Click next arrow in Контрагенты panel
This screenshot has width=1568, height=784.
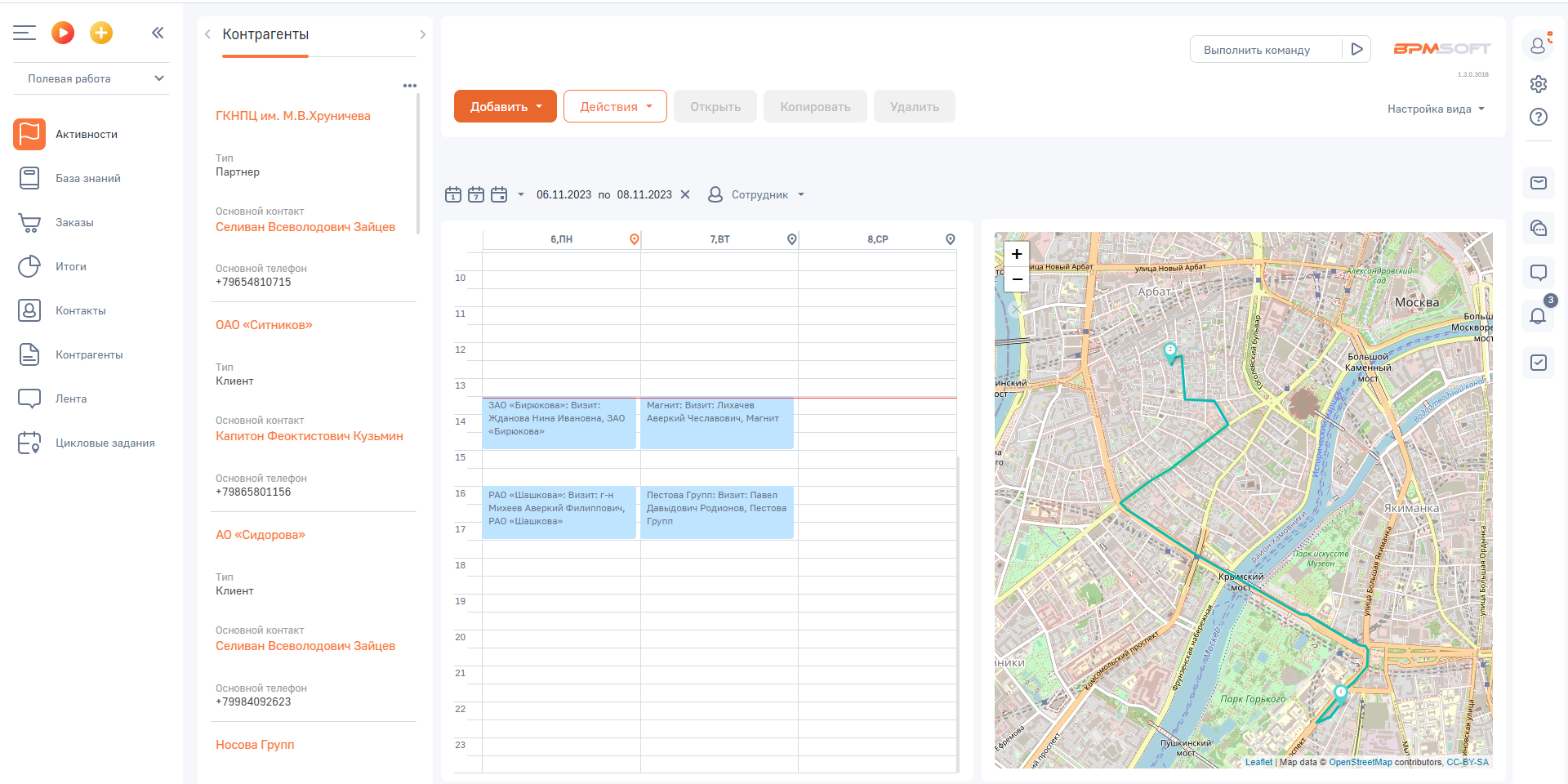[422, 34]
